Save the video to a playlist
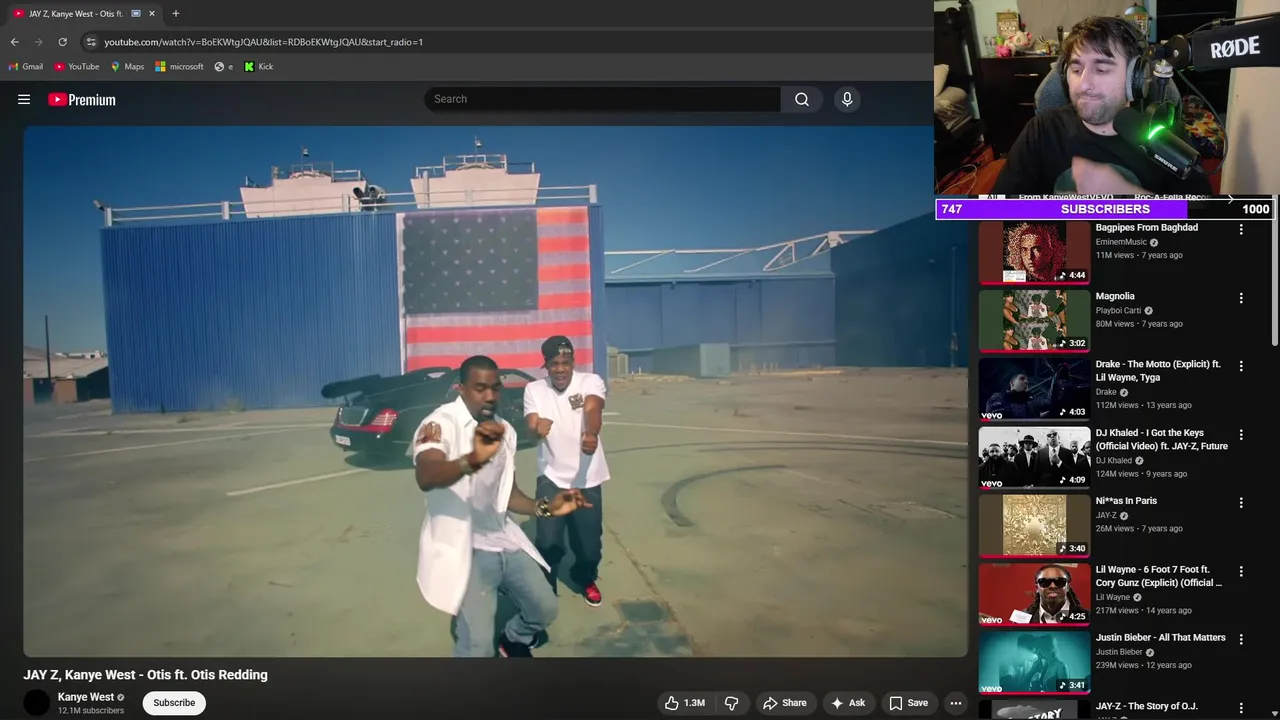This screenshot has height=720, width=1280. point(909,703)
